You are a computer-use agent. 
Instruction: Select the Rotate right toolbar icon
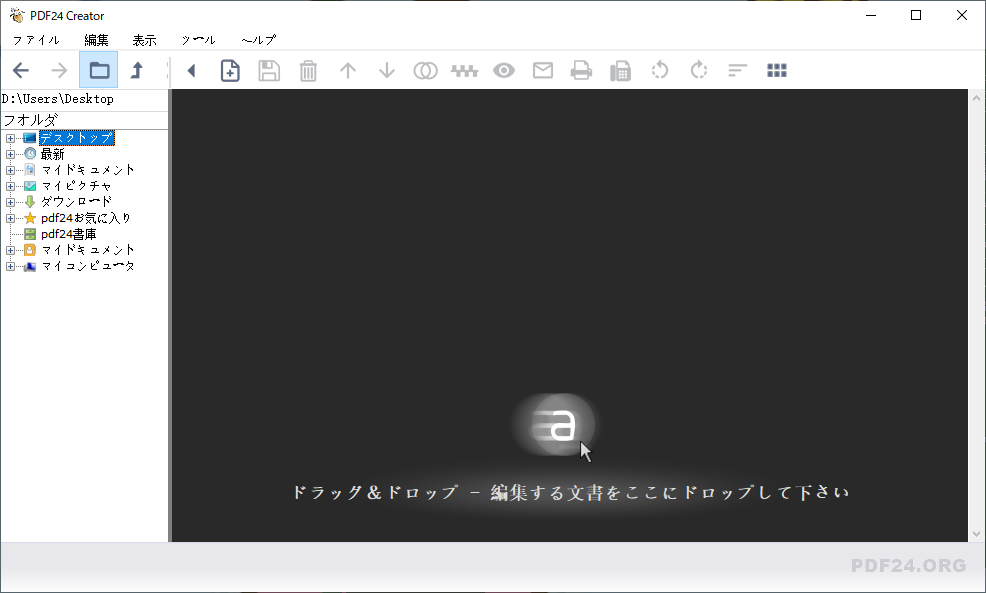pyautogui.click(x=698, y=70)
